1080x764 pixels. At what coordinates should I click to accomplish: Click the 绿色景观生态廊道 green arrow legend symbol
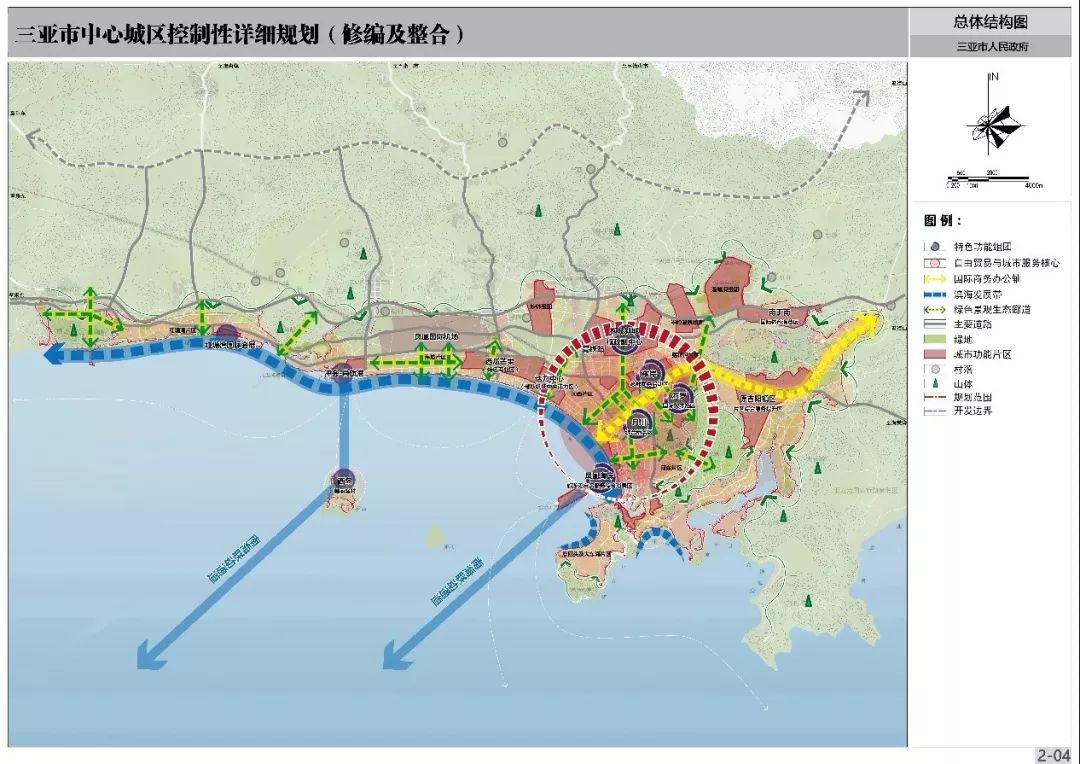click(933, 312)
